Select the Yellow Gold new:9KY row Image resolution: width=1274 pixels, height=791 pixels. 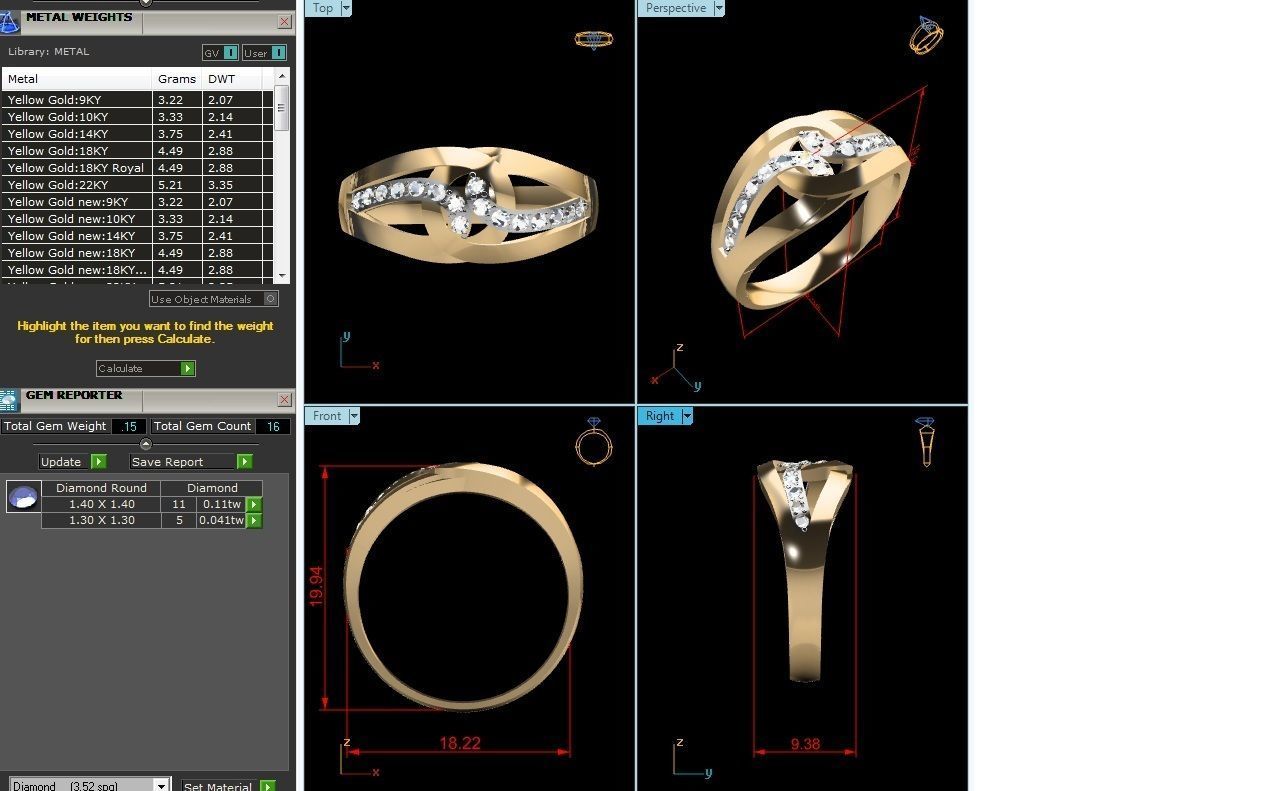tap(137, 202)
